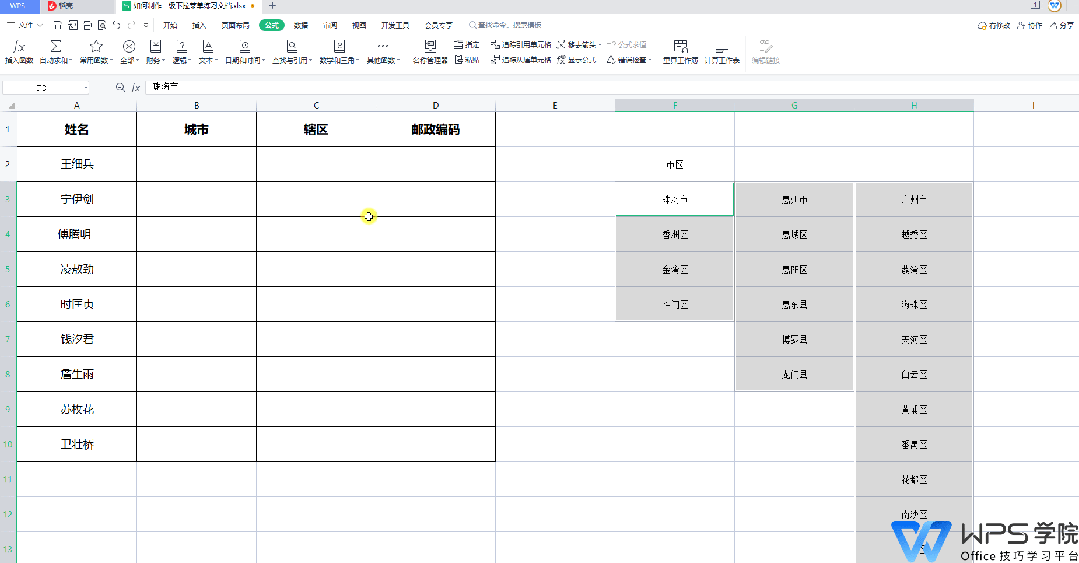The width and height of the screenshot is (1079, 563).
Task: Click 协作 (collaborate) button
Action: [x=1030, y=25]
